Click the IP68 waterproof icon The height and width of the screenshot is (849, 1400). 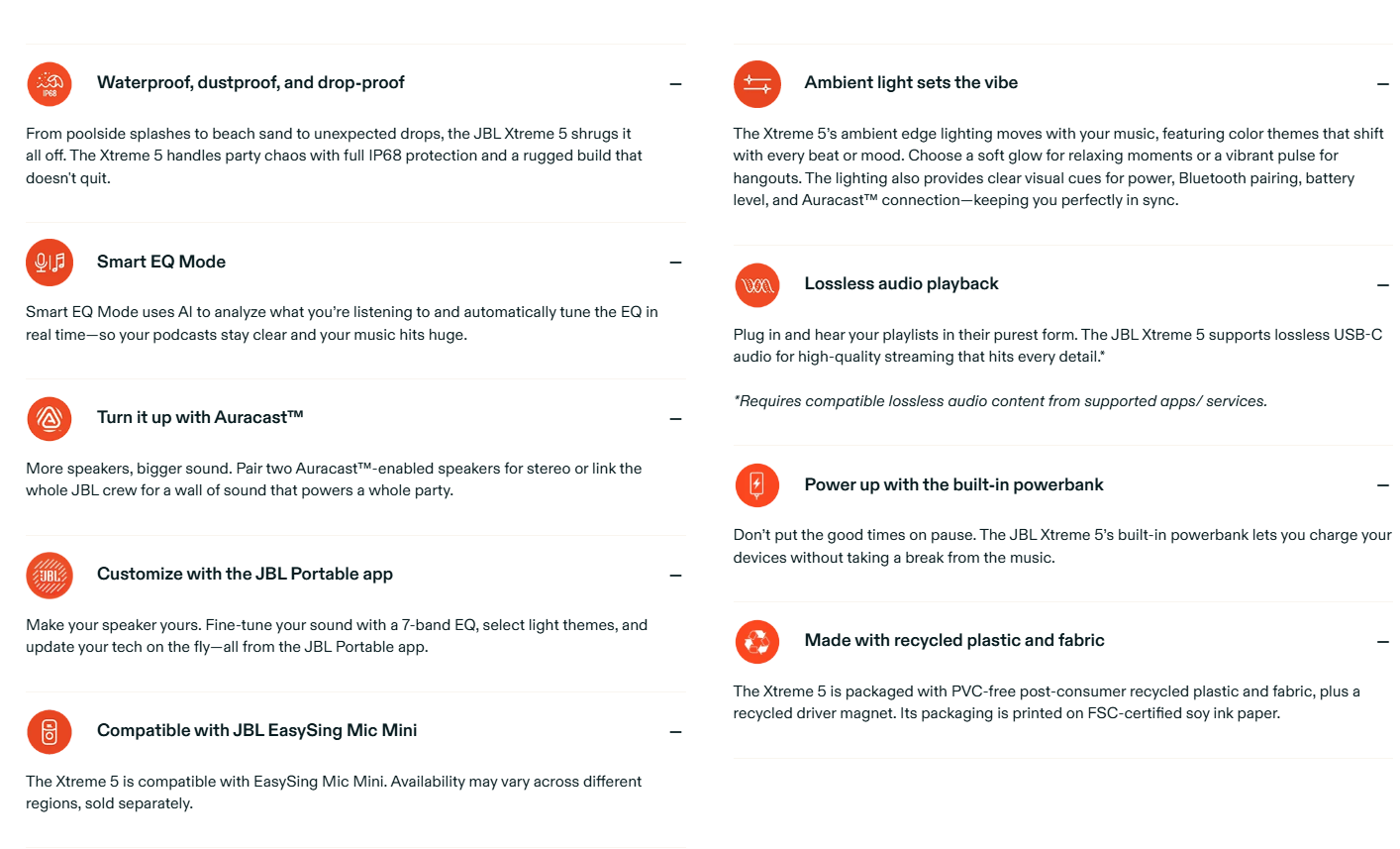pyautogui.click(x=50, y=84)
